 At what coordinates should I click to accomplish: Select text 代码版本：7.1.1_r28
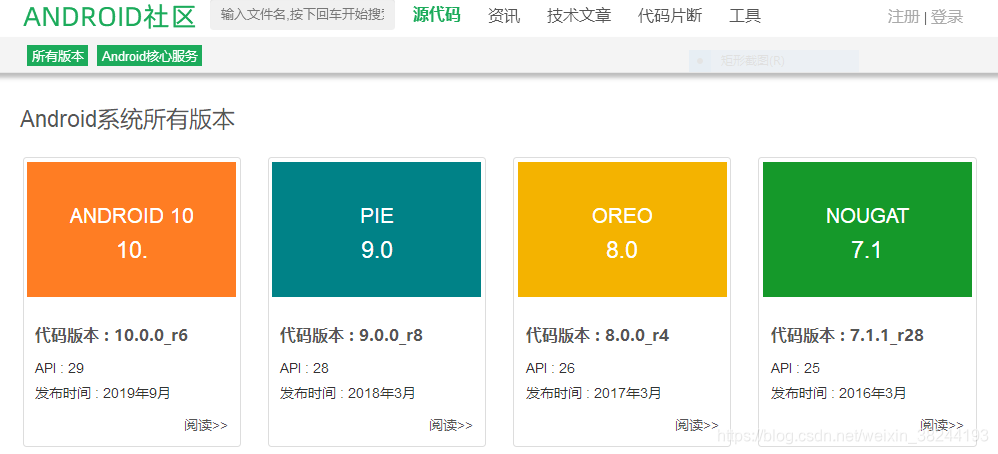pos(847,335)
